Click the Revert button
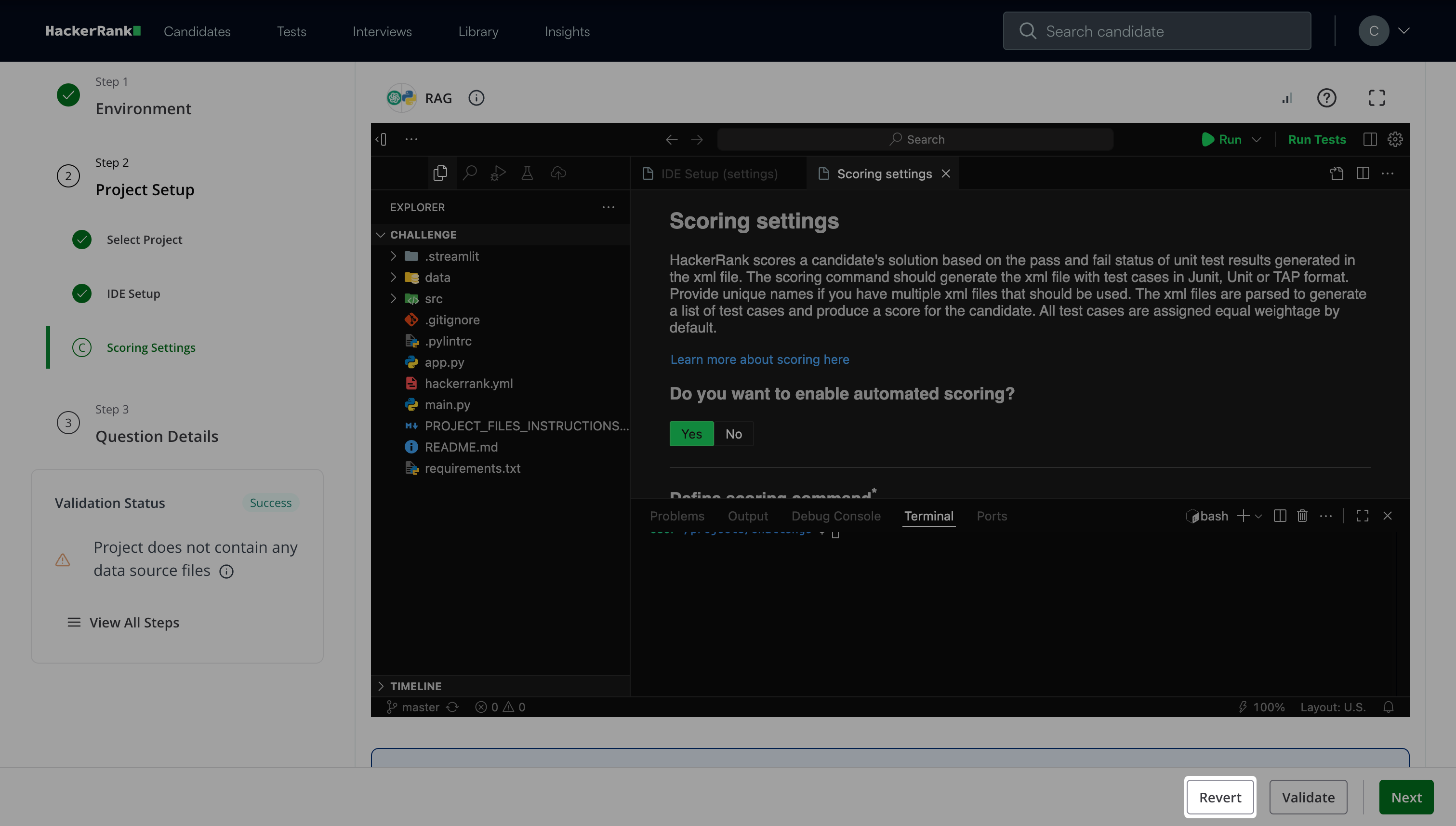 (x=1220, y=797)
